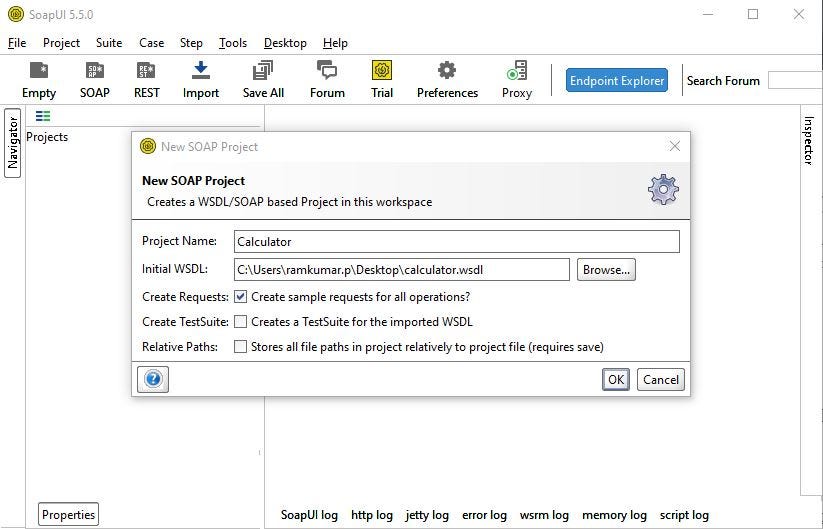Image resolution: width=823 pixels, height=529 pixels.
Task: Open the wsrm log tab
Action: pos(544,515)
